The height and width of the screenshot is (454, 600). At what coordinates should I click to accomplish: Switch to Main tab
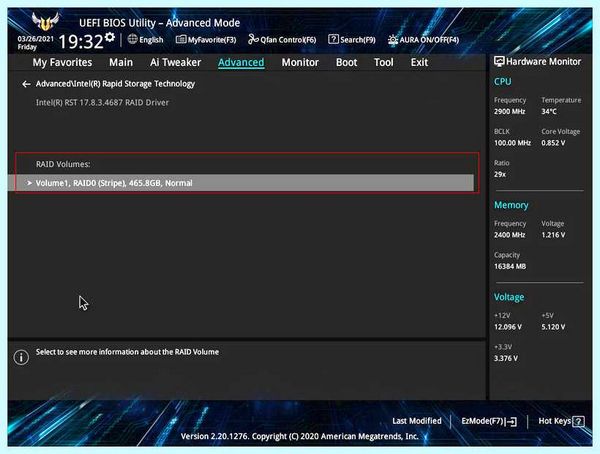point(121,62)
